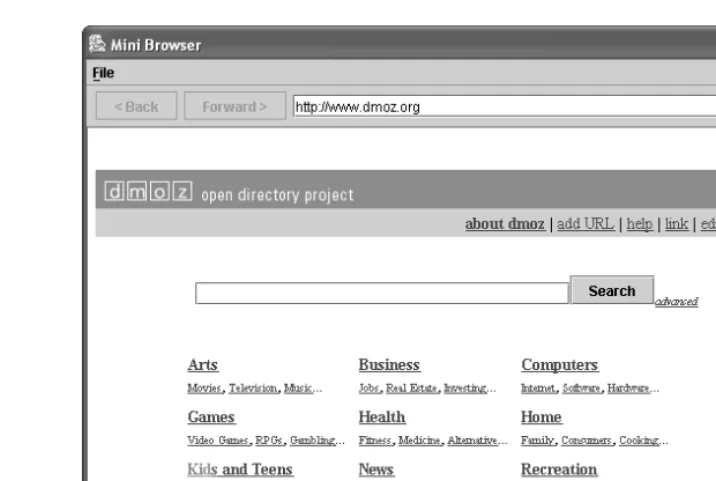Open the File menu
The height and width of the screenshot is (481, 716).
point(103,73)
